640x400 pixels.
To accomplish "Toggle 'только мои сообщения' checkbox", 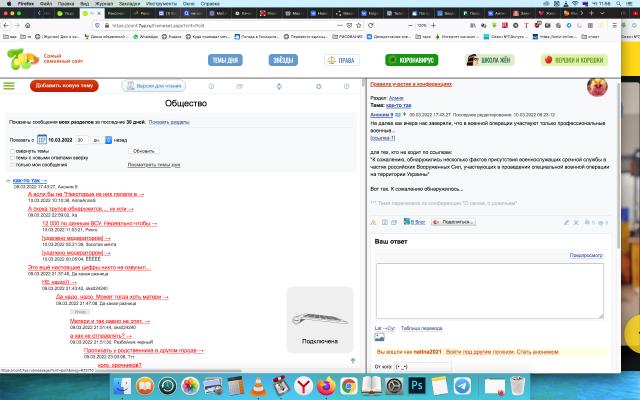I will pyautogui.click(x=11, y=164).
